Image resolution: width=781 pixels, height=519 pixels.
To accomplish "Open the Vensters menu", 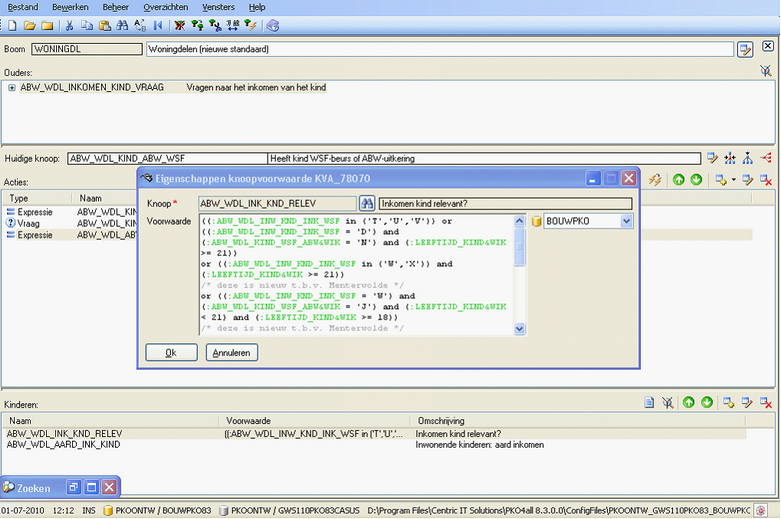I will [218, 7].
